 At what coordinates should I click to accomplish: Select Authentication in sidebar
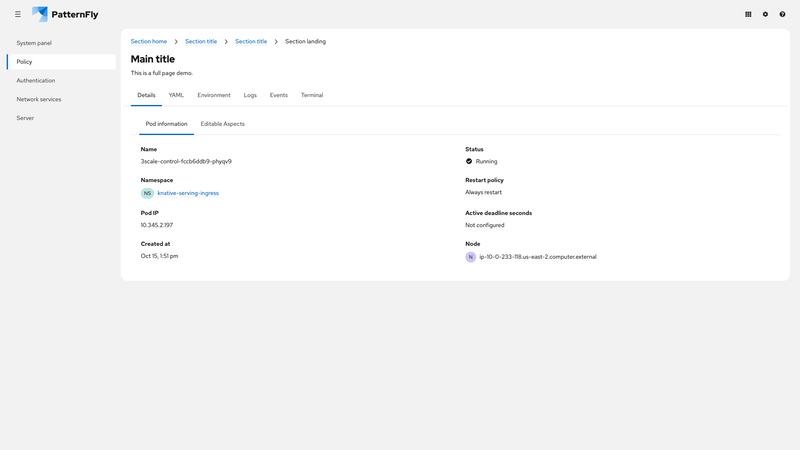61,81
